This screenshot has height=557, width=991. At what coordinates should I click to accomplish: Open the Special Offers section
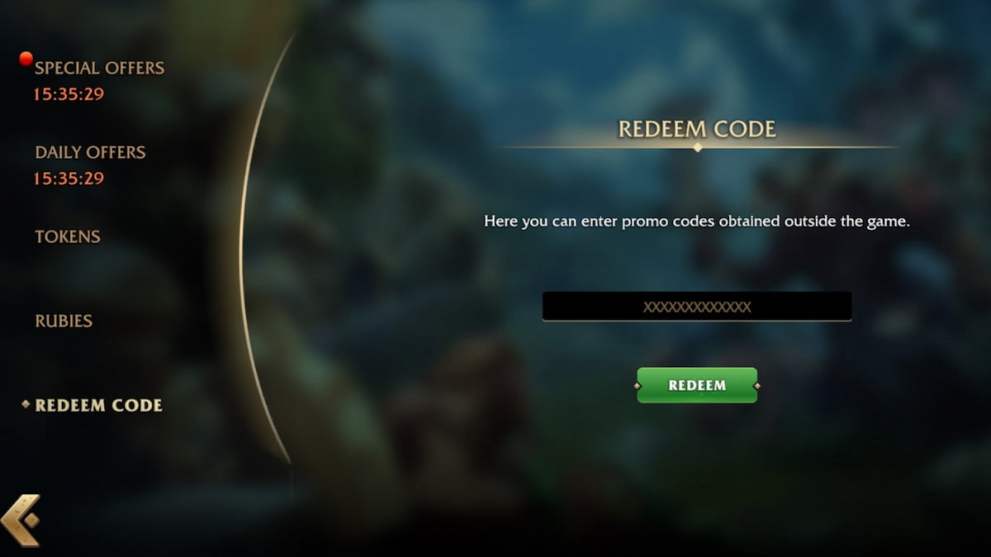tap(99, 68)
